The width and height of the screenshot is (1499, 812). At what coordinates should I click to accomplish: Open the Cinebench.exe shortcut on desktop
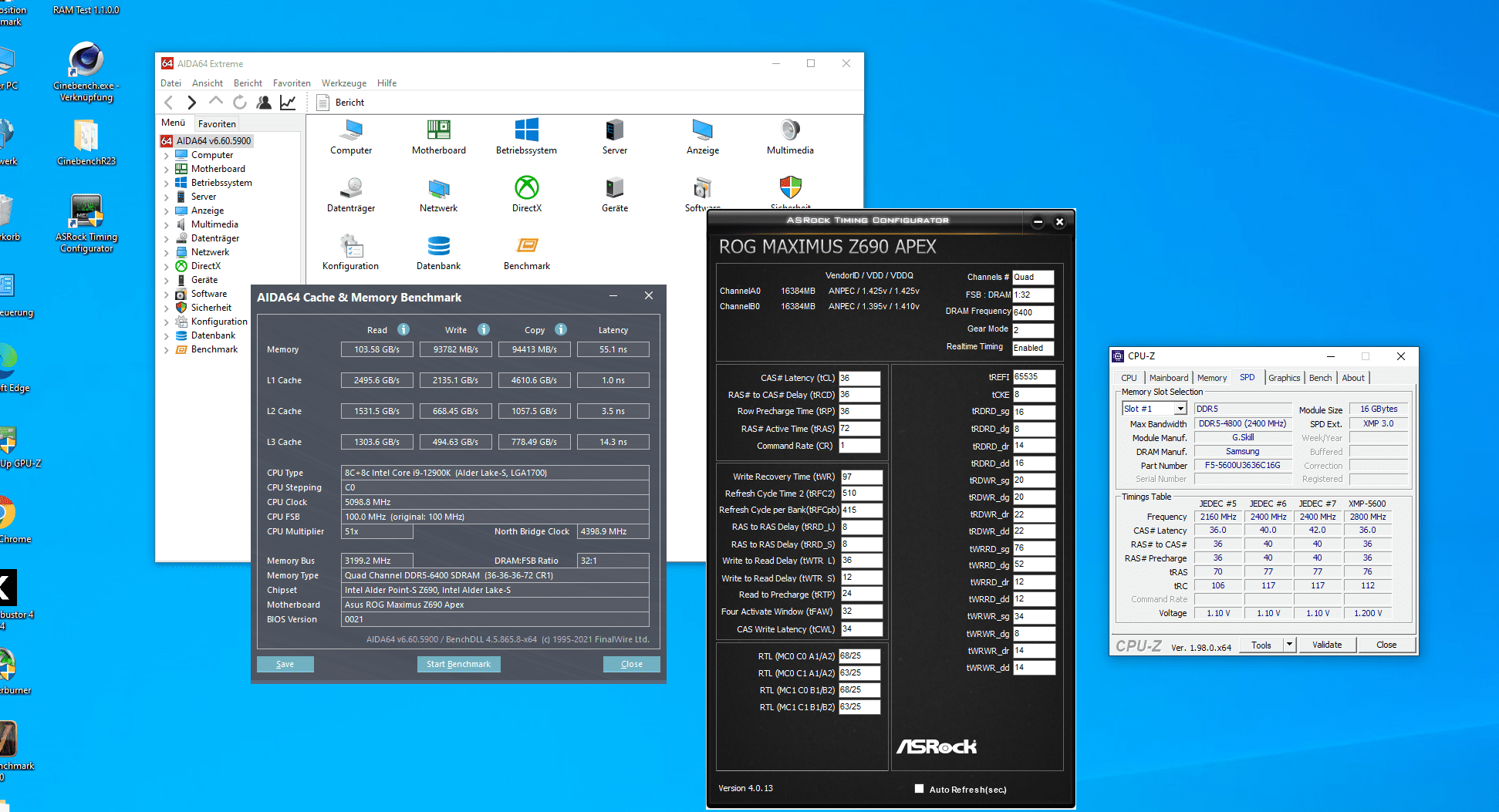pos(86,72)
